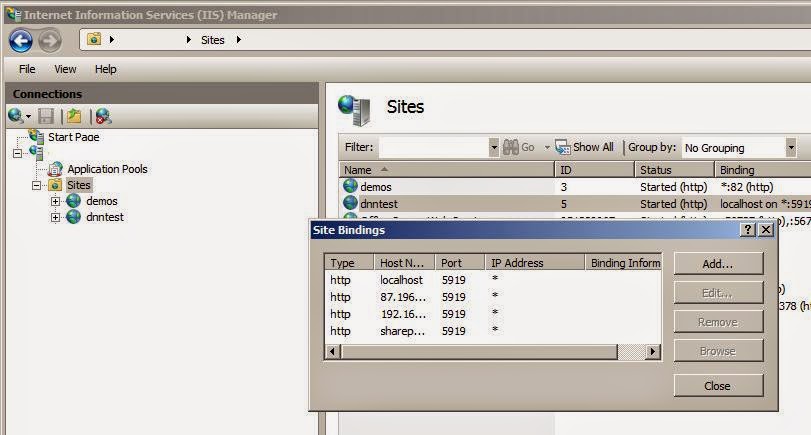Click the bindings horizontal scrollbar thumb
811x435 pixels.
click(479, 352)
